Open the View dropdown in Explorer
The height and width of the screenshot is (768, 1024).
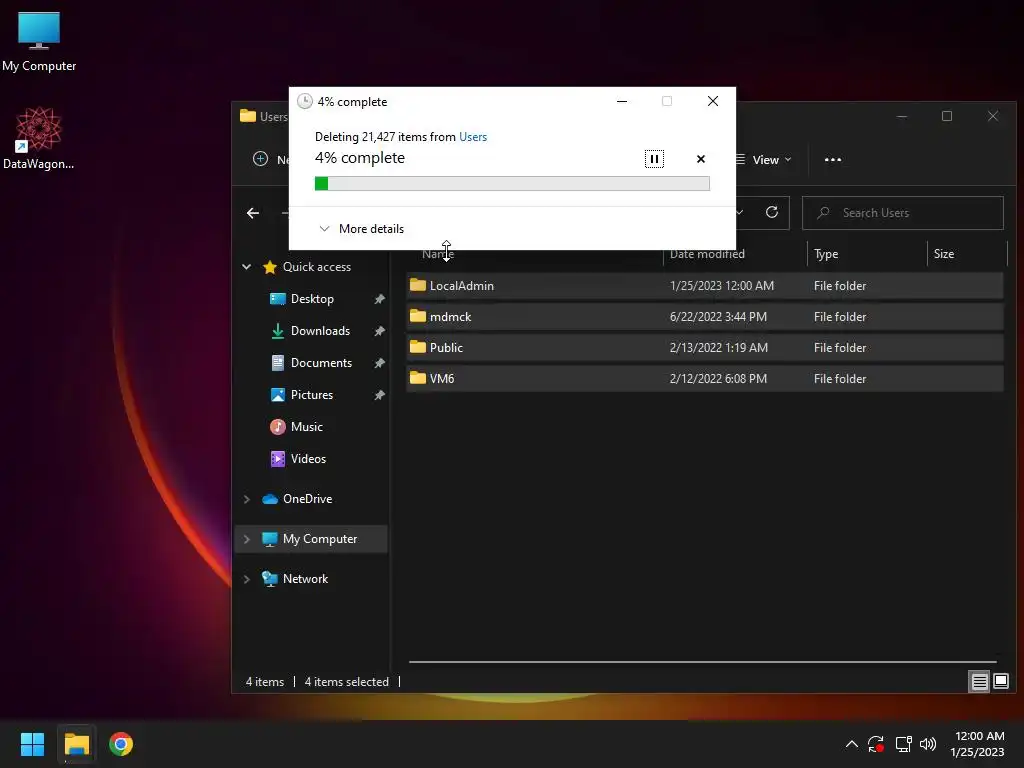[765, 159]
